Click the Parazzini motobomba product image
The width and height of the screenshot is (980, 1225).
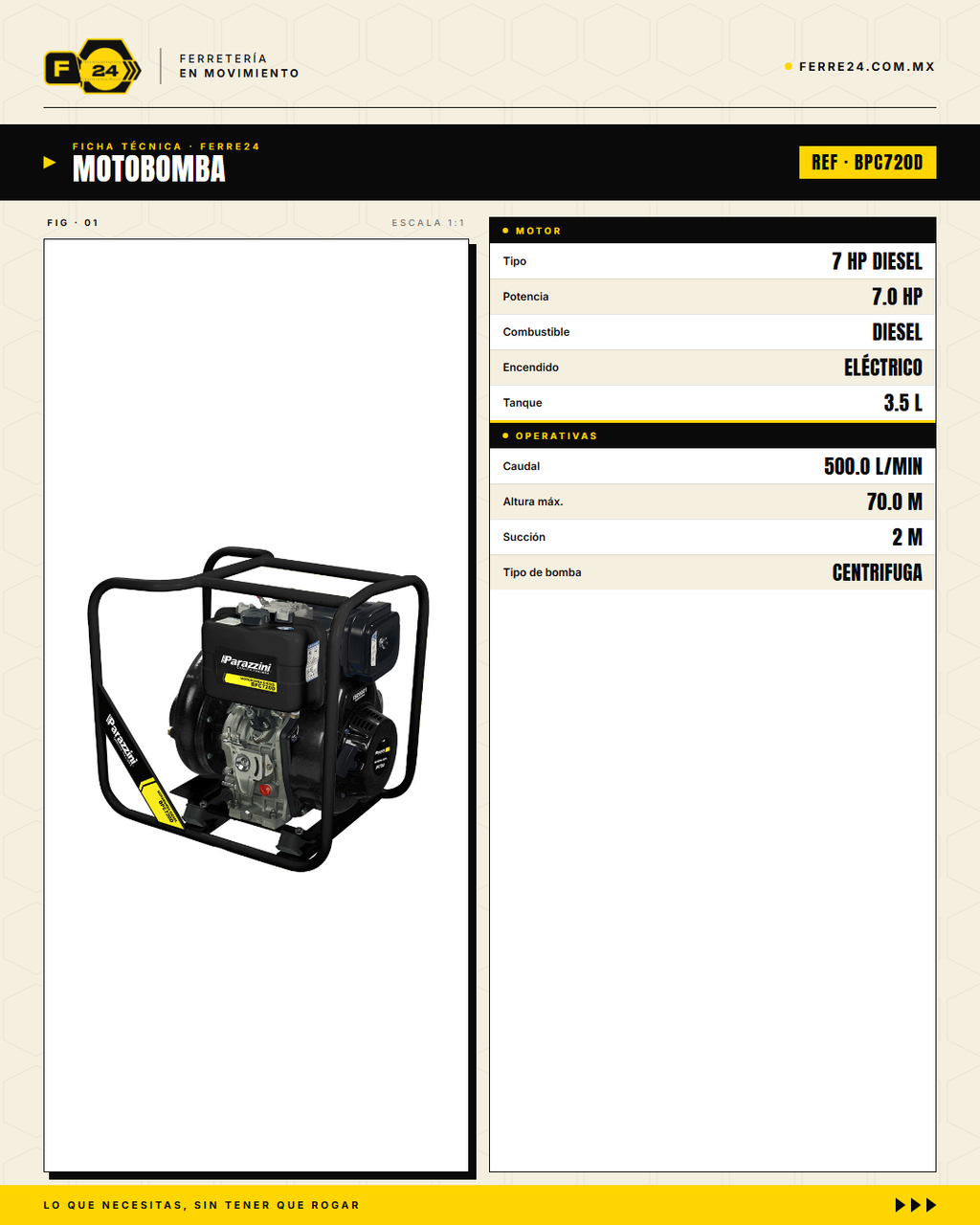257,708
